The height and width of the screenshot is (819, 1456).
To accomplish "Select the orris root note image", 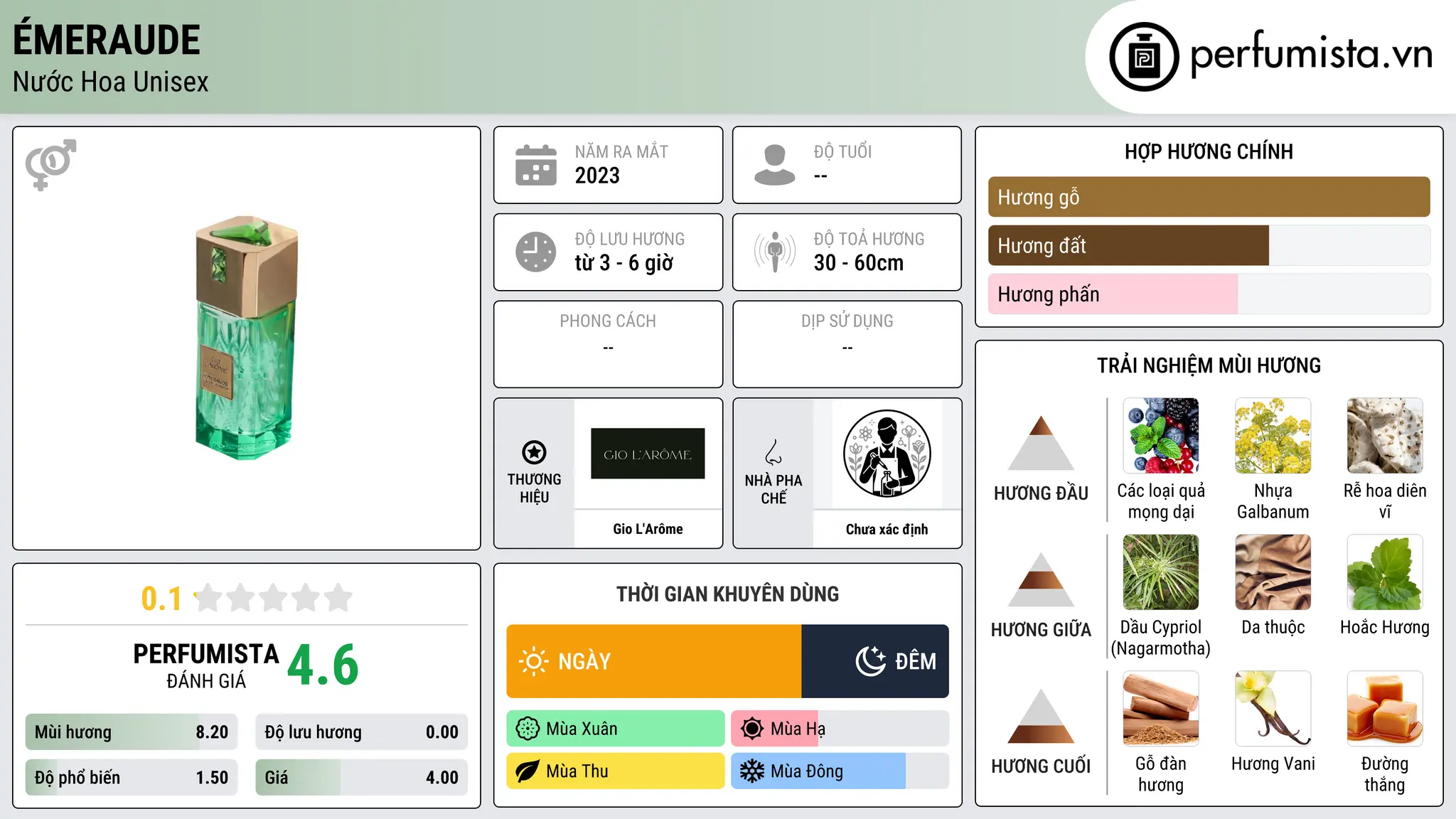I will pyautogui.click(x=1385, y=436).
